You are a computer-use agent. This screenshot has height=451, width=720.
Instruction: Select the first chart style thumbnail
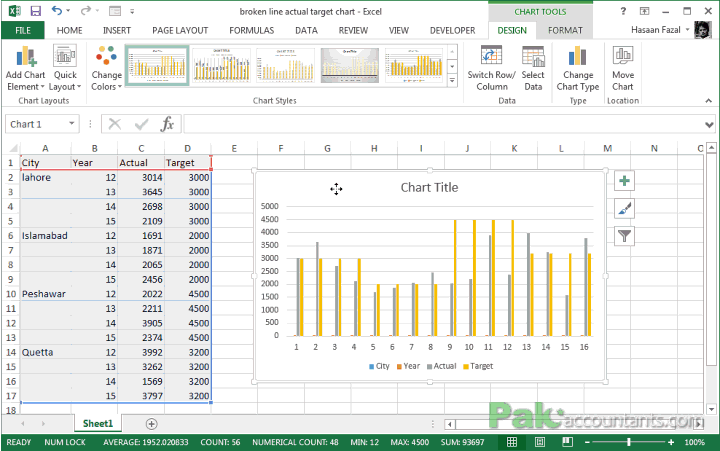click(157, 65)
